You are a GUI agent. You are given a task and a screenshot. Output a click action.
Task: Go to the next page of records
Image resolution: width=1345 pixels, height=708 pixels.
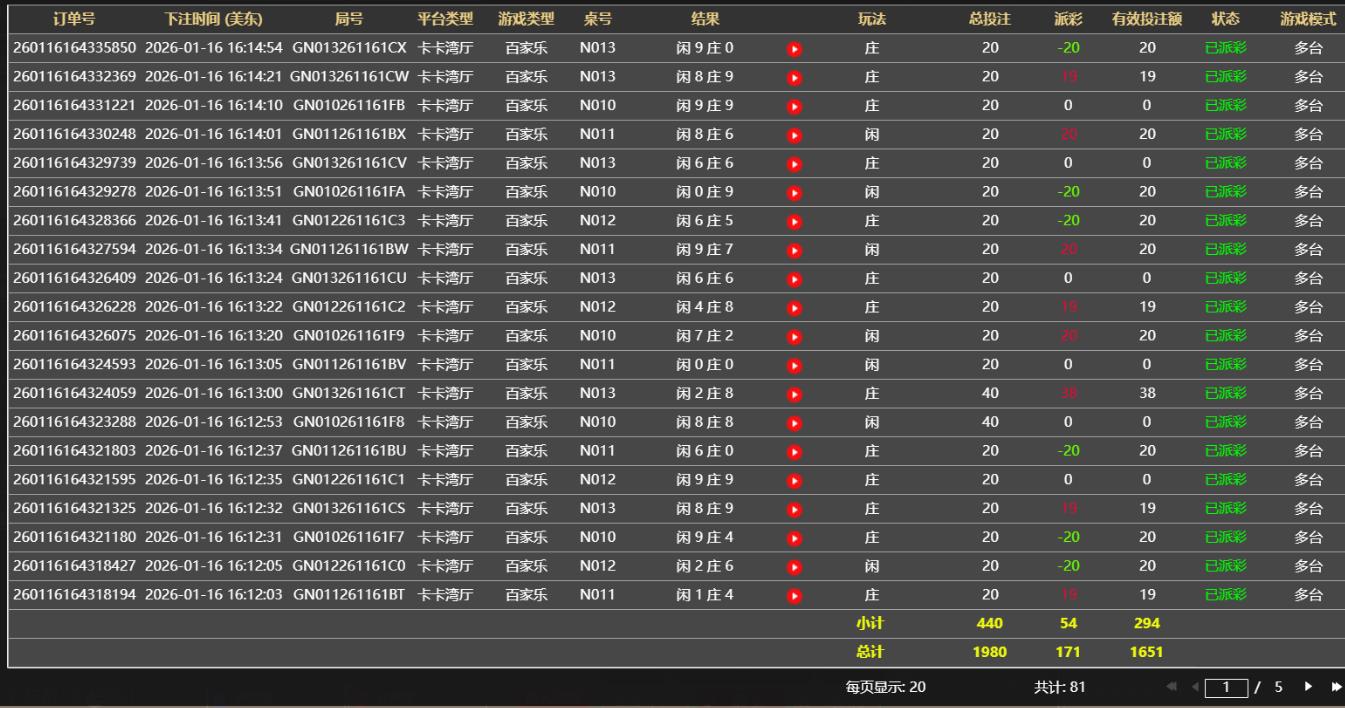pos(1308,687)
